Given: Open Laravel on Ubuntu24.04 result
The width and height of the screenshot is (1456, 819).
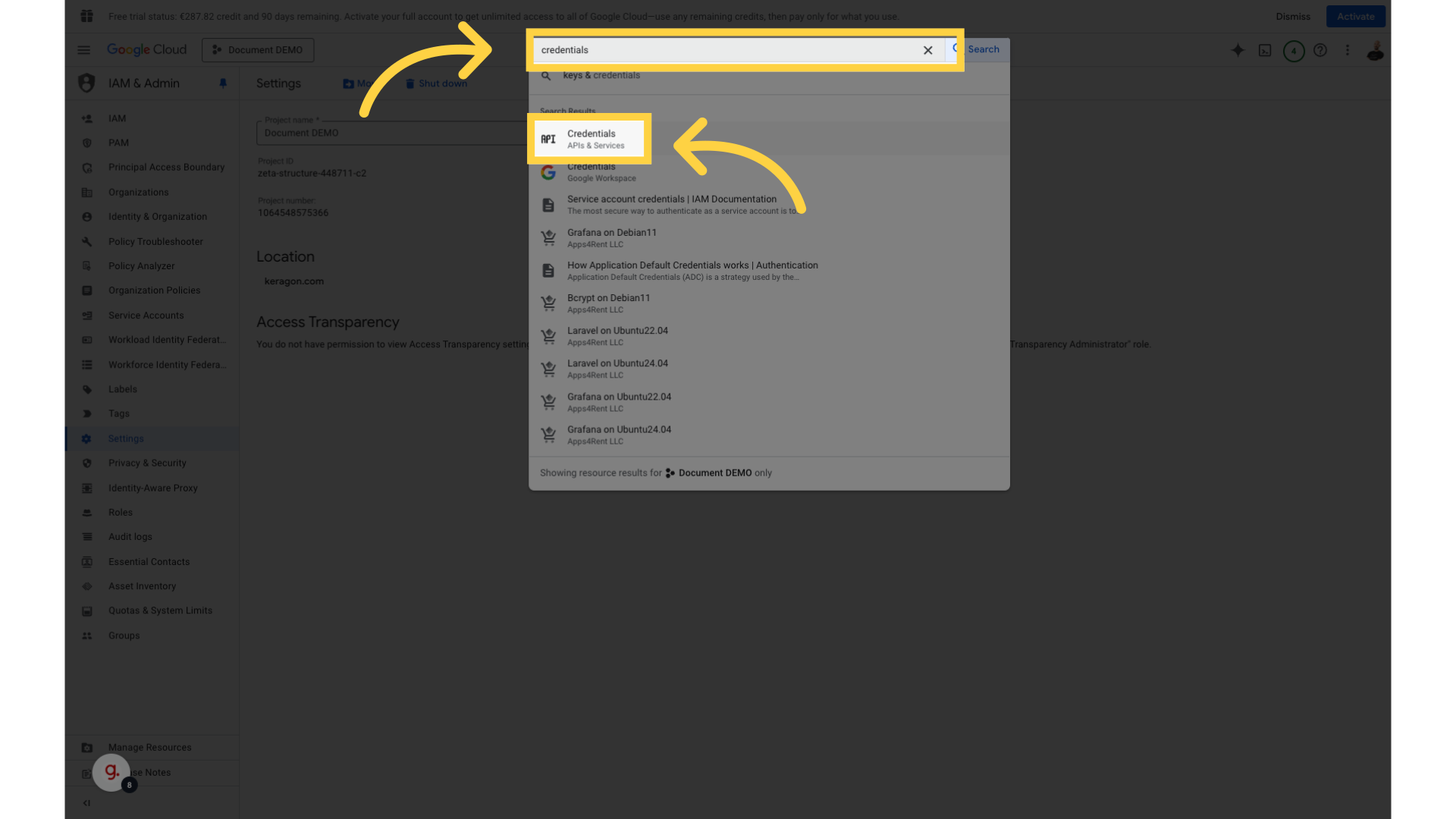Looking at the screenshot, I should pos(769,369).
